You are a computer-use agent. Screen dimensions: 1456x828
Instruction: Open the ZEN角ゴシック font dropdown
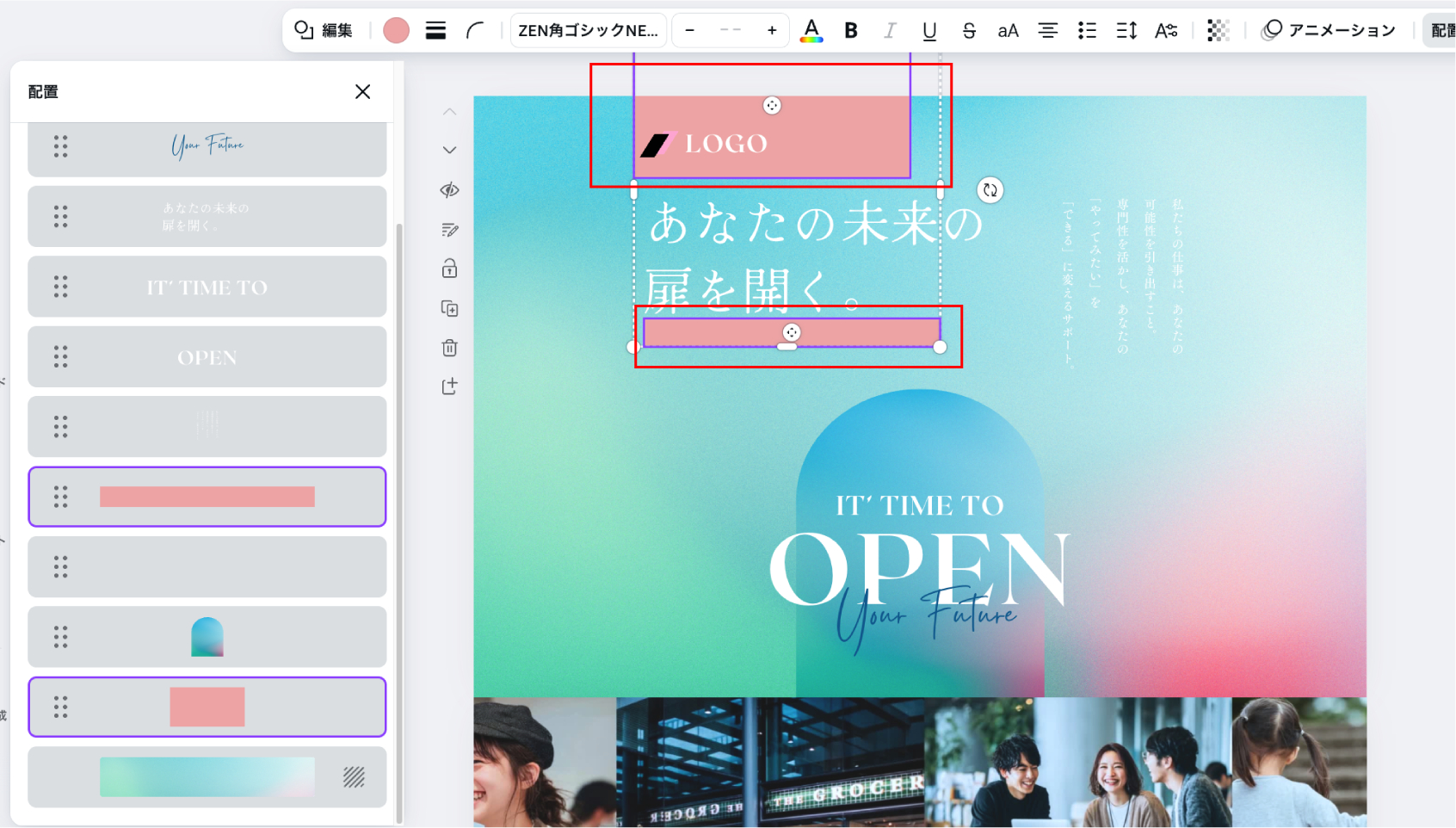(x=588, y=30)
